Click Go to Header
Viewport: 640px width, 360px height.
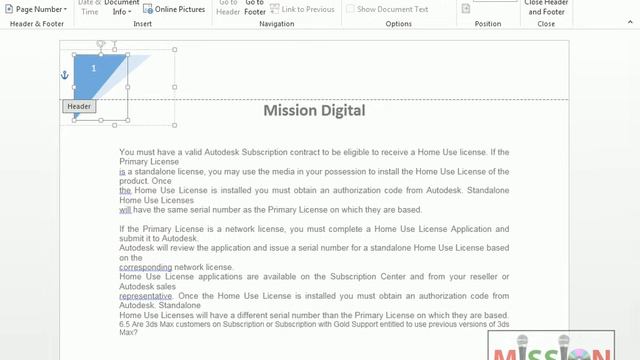(x=228, y=8)
